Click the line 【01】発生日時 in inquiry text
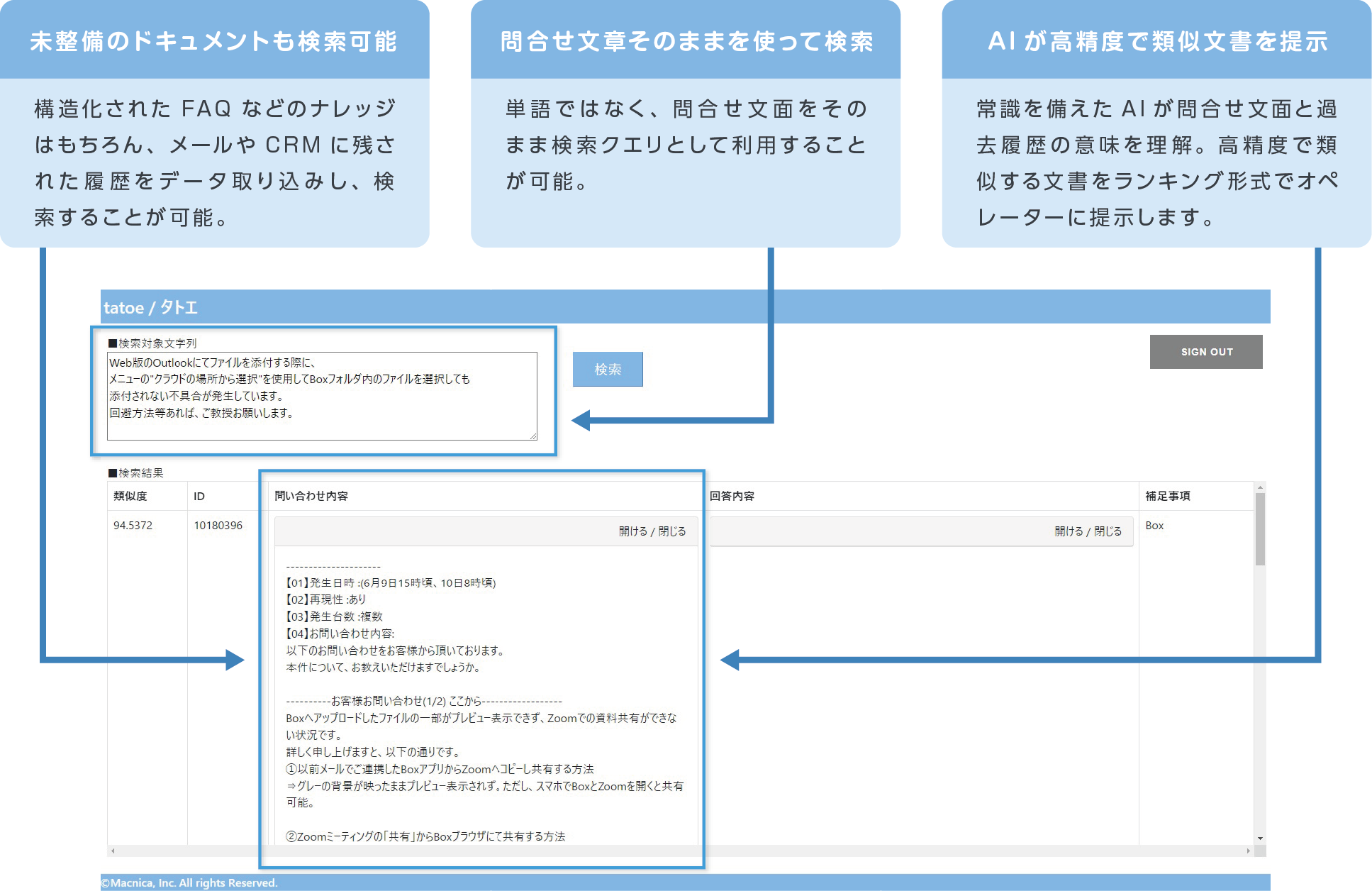Screen dimensions: 1372x891 [x=391, y=582]
